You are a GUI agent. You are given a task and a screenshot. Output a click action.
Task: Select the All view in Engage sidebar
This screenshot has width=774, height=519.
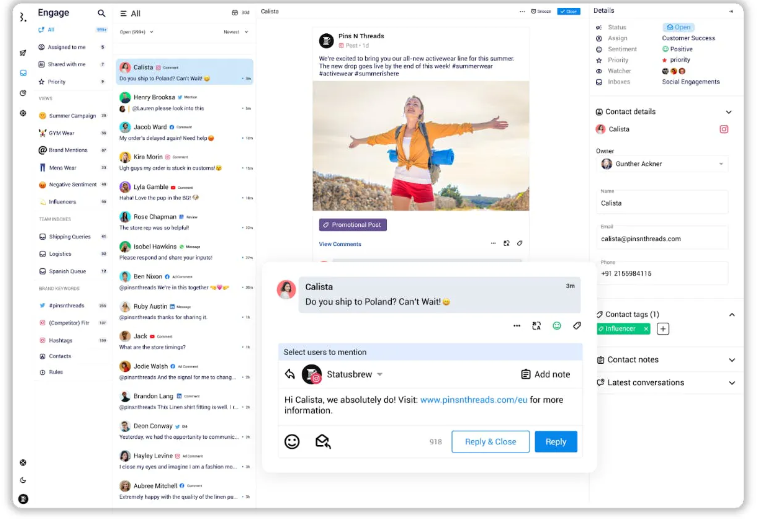73,30
